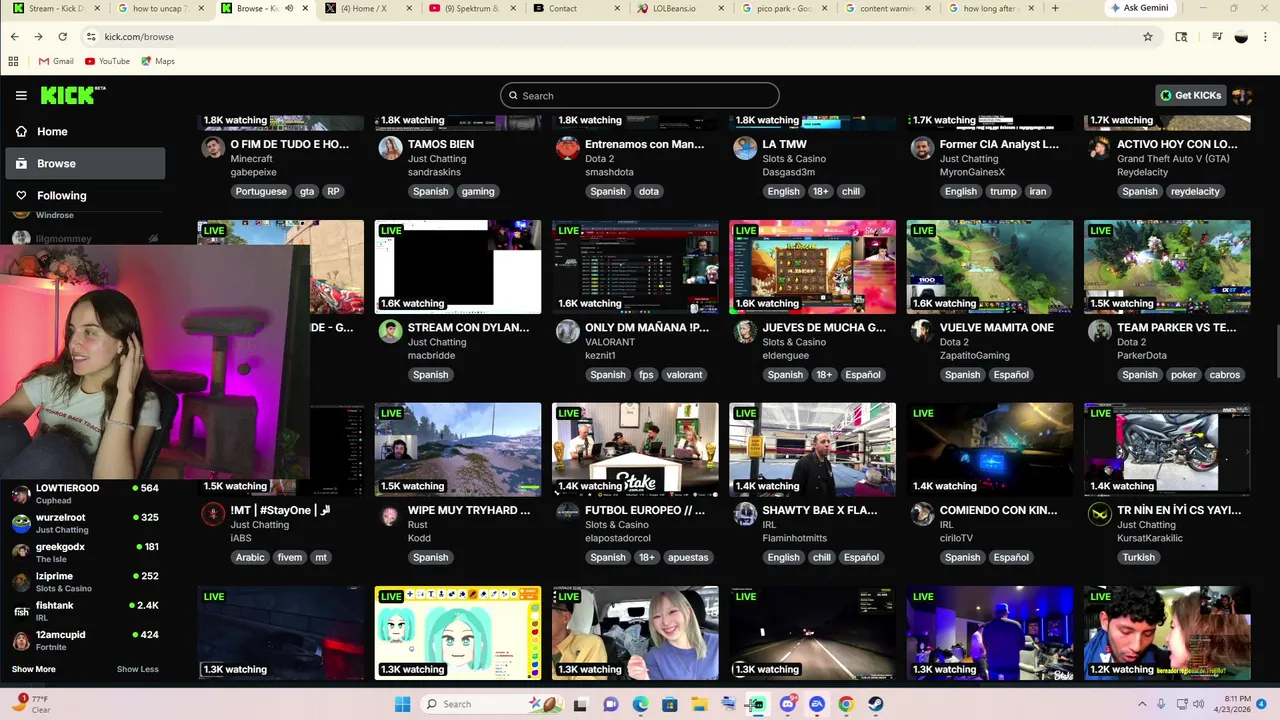The width and height of the screenshot is (1280, 720).
Task: Open STREAM CON DYLAN stream thumbnail
Action: (458, 267)
